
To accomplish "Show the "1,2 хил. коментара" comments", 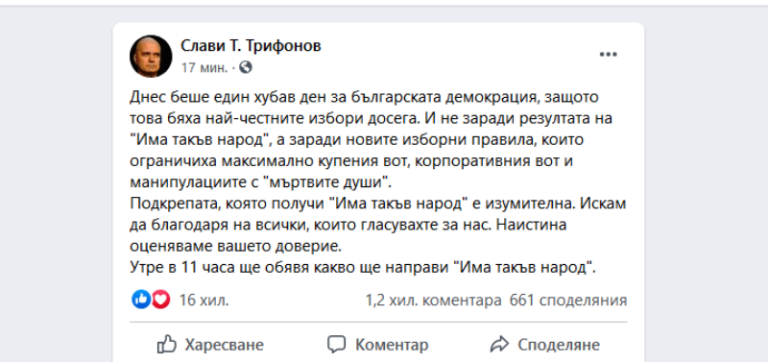I will tap(433, 300).
